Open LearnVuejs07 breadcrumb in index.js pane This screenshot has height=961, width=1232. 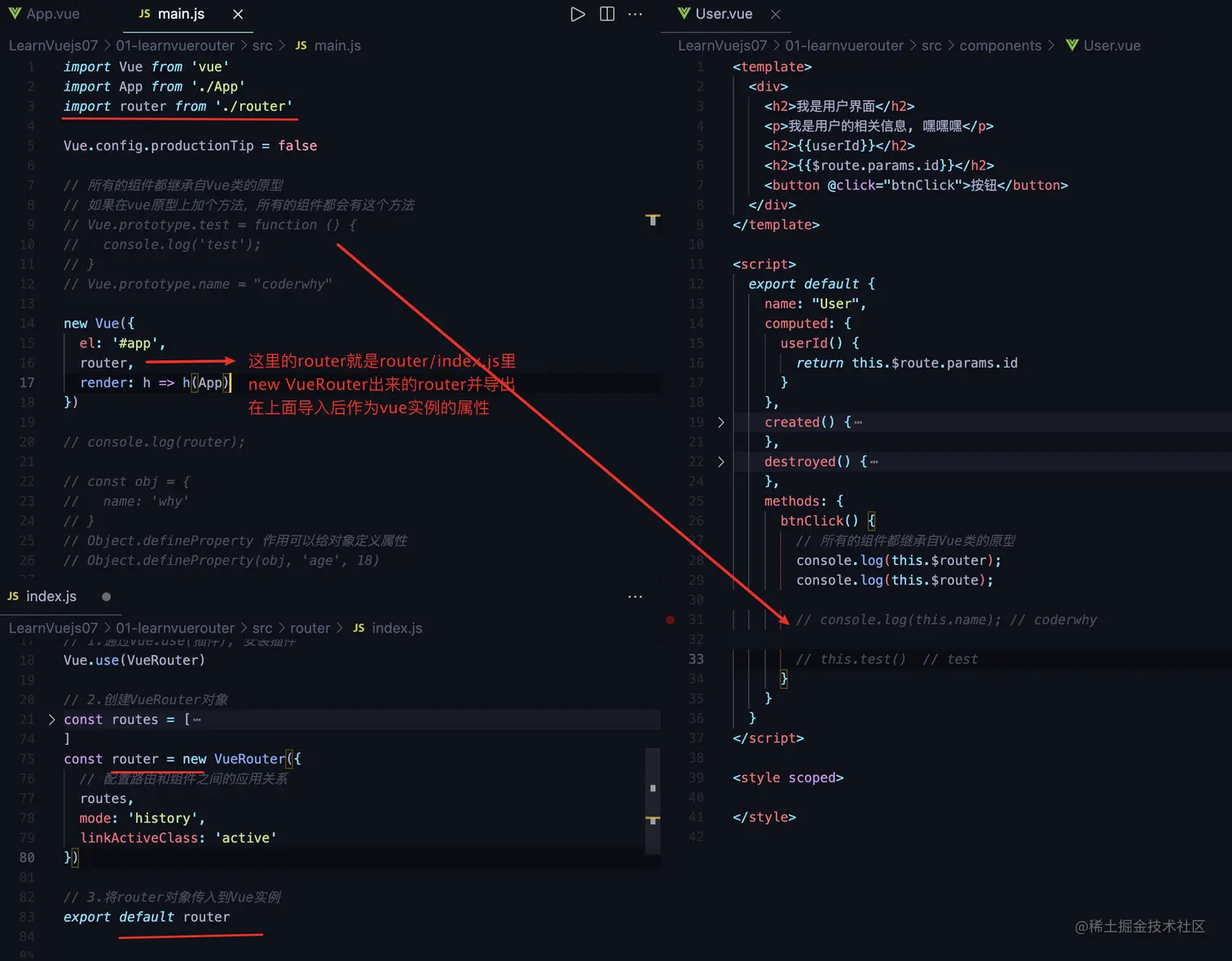(53, 628)
